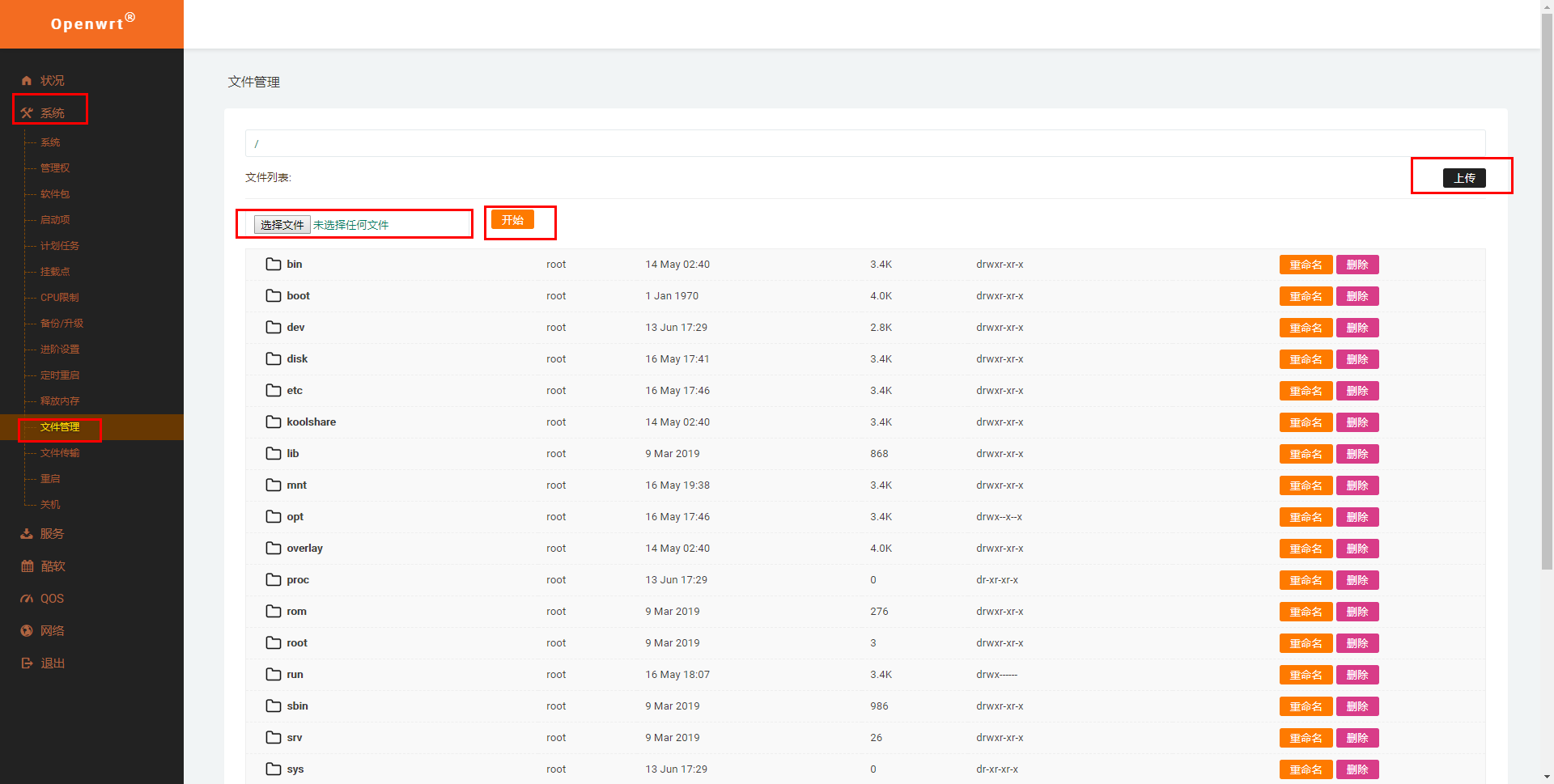
Task: Open the 软件包 submenu item
Action: 55,194
